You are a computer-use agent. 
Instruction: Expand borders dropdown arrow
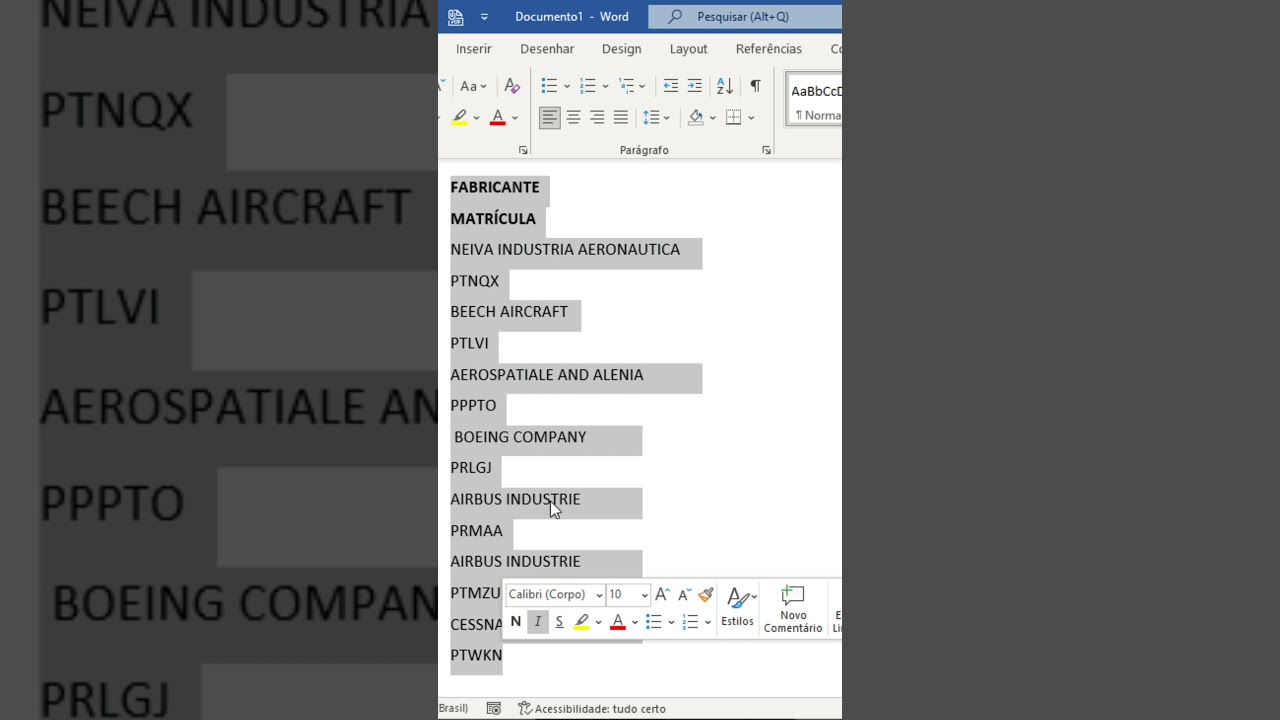tap(751, 118)
